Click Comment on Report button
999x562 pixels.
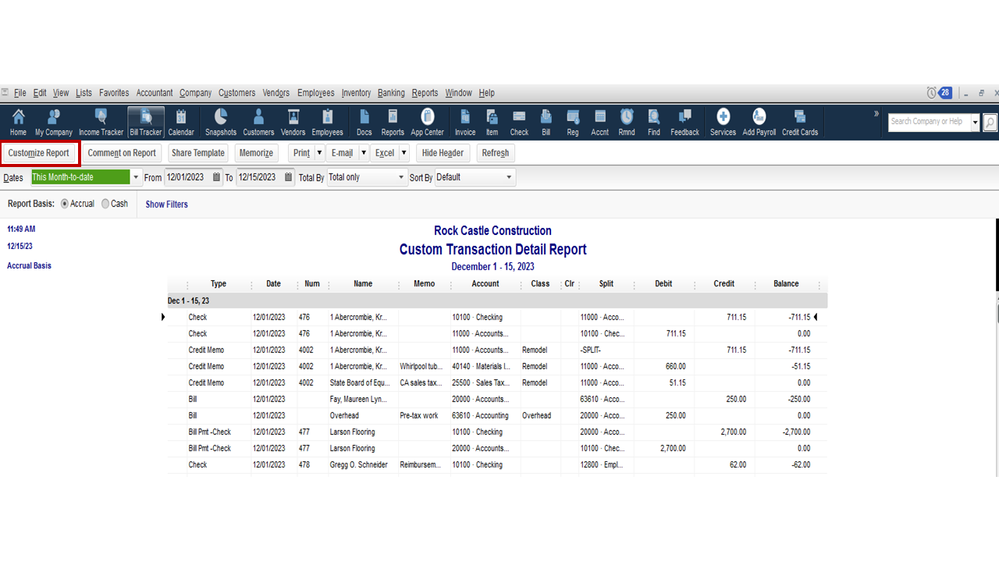(x=122, y=153)
